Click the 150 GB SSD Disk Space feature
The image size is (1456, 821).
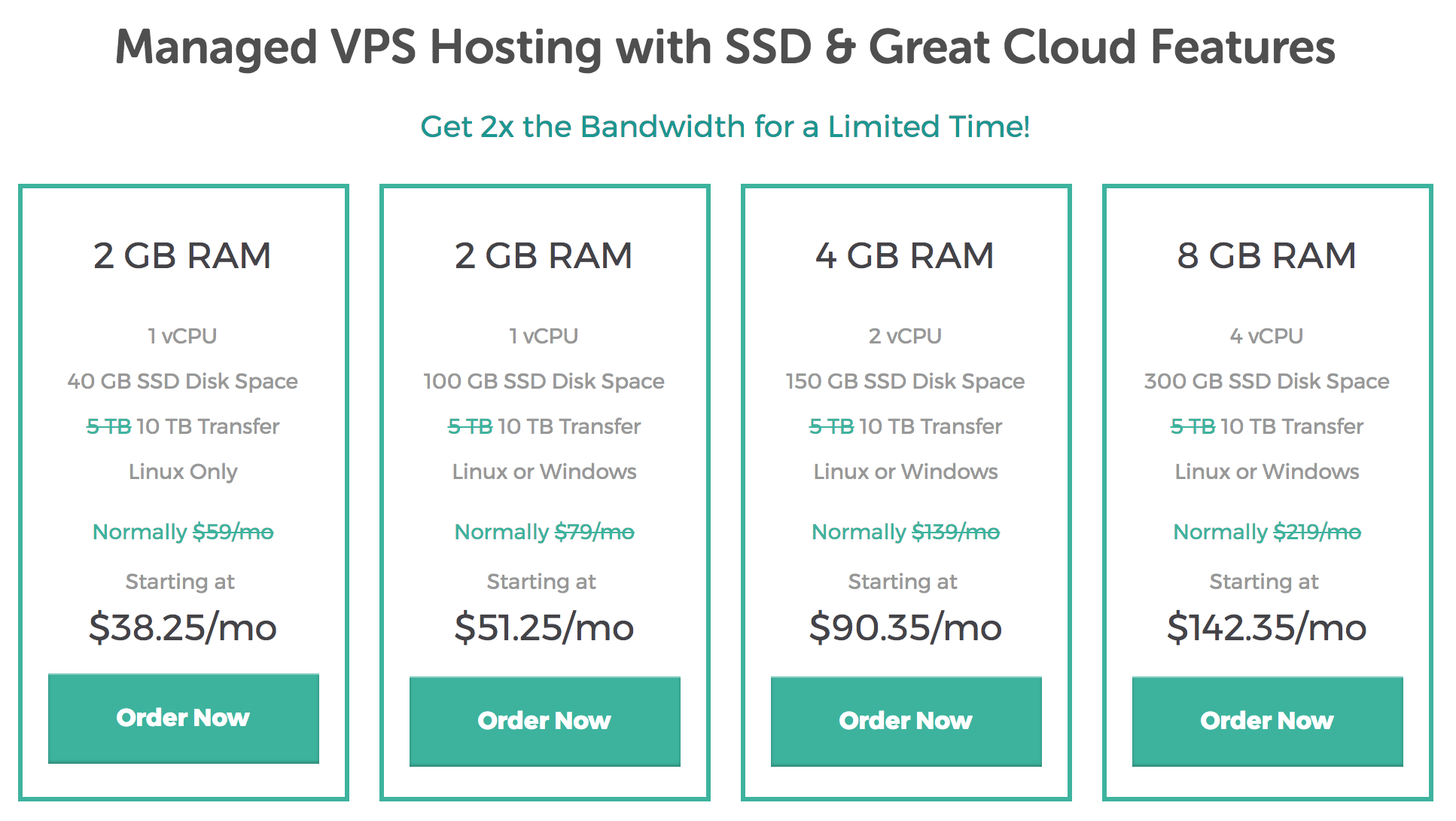(905, 381)
